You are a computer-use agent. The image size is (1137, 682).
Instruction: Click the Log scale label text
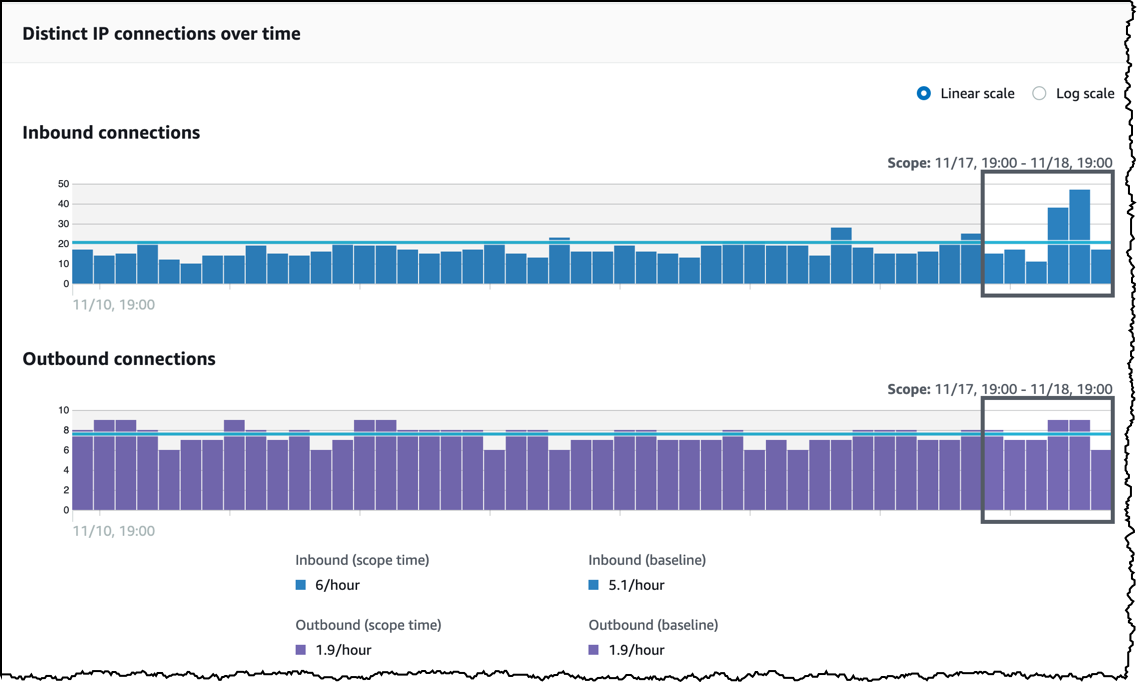pos(1085,93)
